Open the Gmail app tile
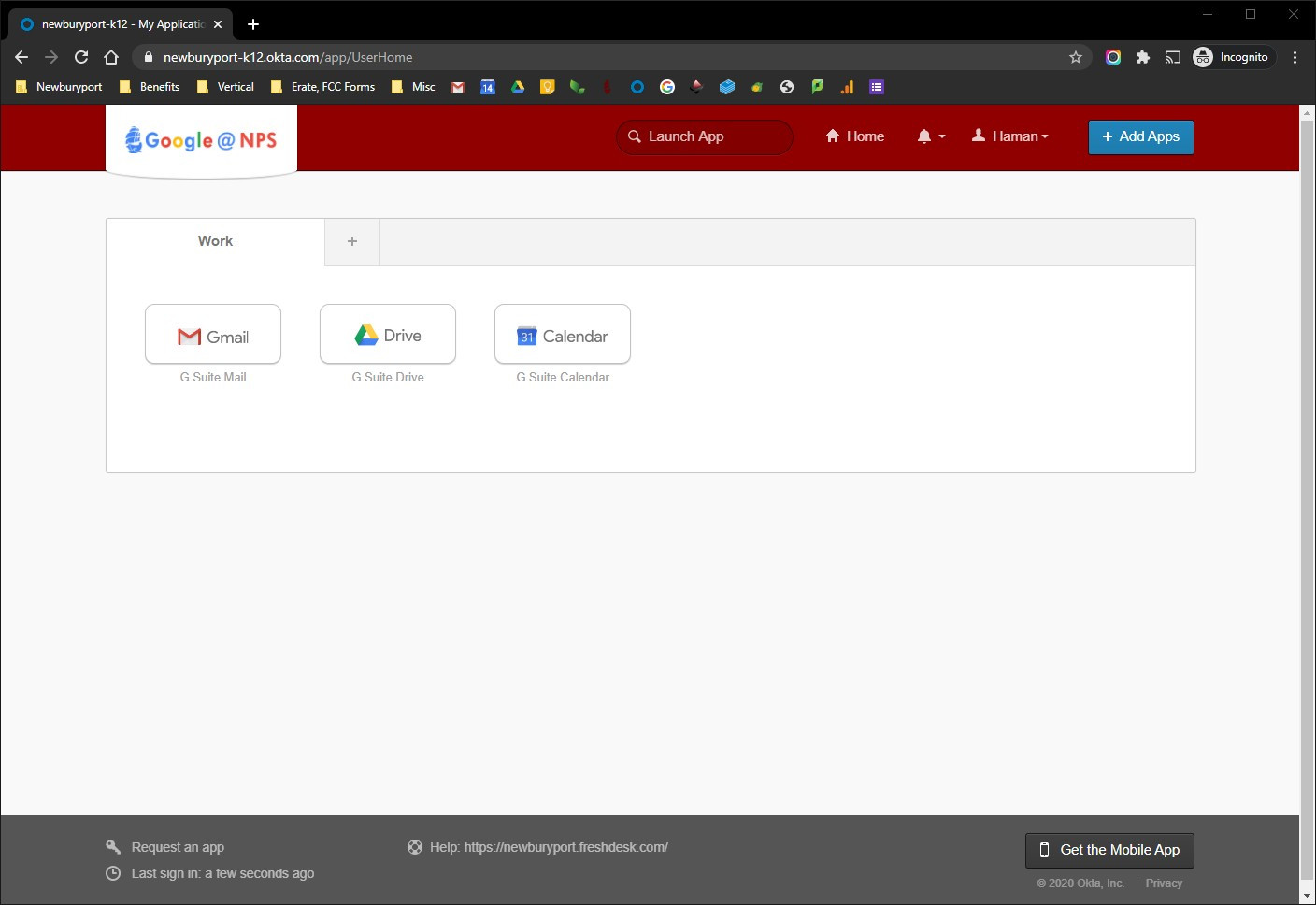This screenshot has width=1316, height=905. (213, 334)
